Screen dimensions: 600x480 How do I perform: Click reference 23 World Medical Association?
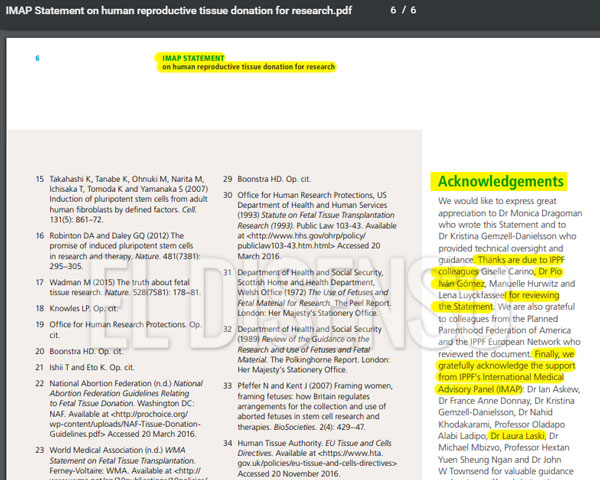(121, 462)
